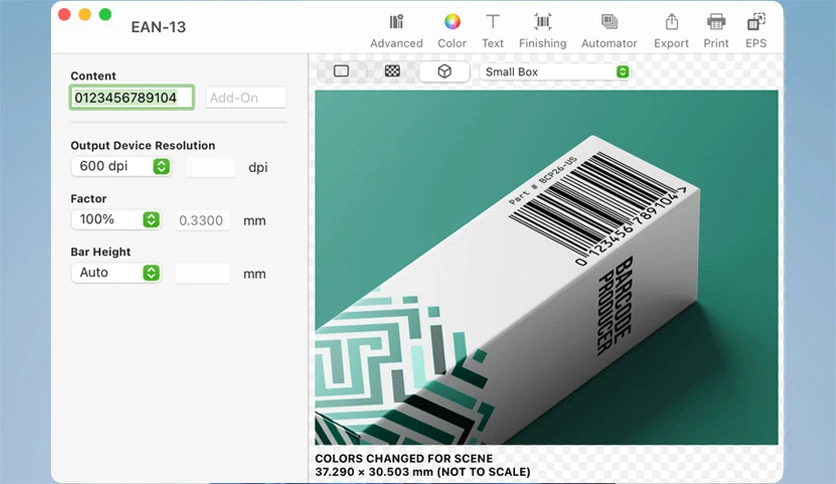Click the EAN-13 window title
This screenshot has height=484, width=836.
click(x=158, y=27)
